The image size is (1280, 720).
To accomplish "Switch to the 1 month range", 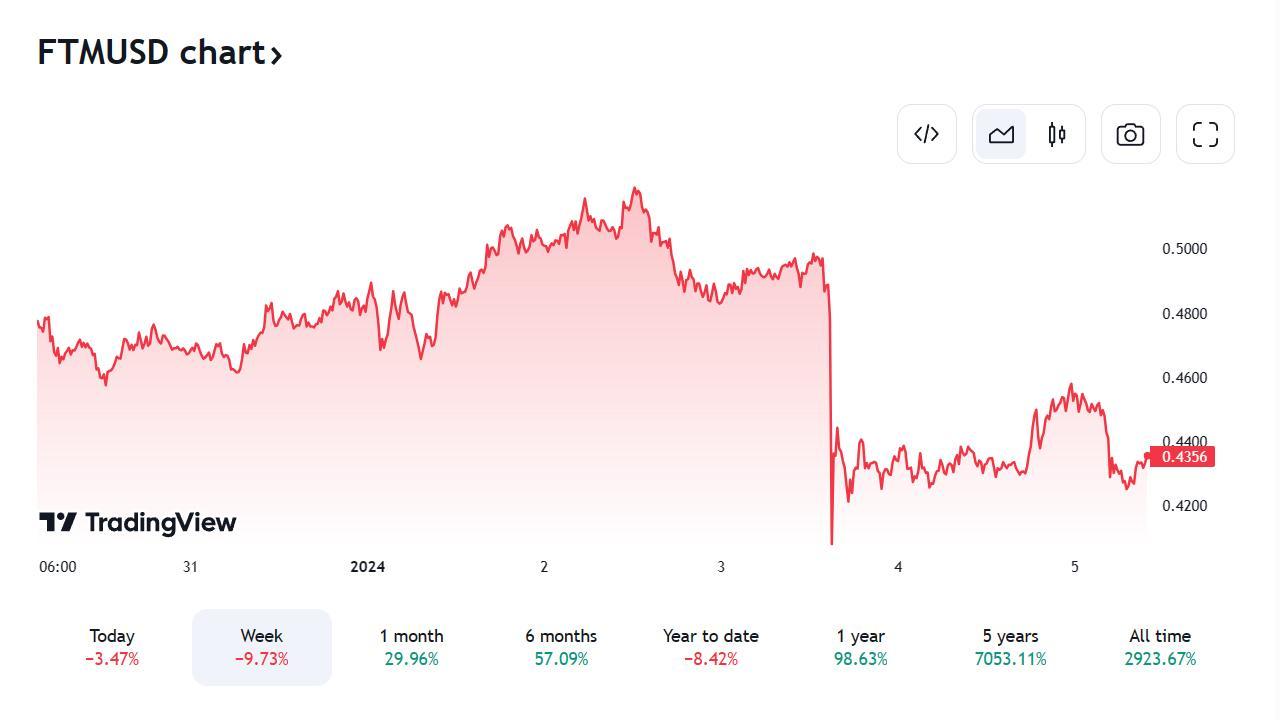I will [x=411, y=647].
